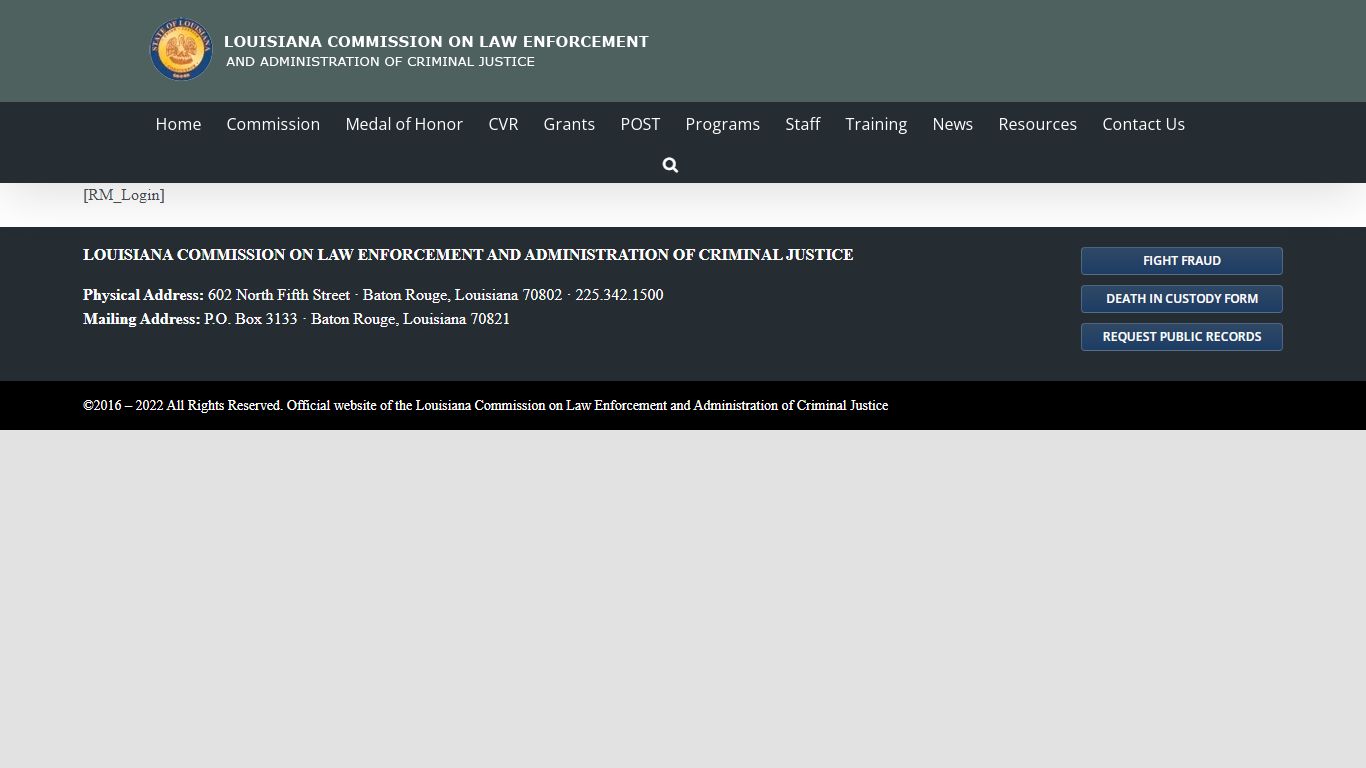Open the Training section dropdown
The width and height of the screenshot is (1366, 768).
tap(876, 124)
